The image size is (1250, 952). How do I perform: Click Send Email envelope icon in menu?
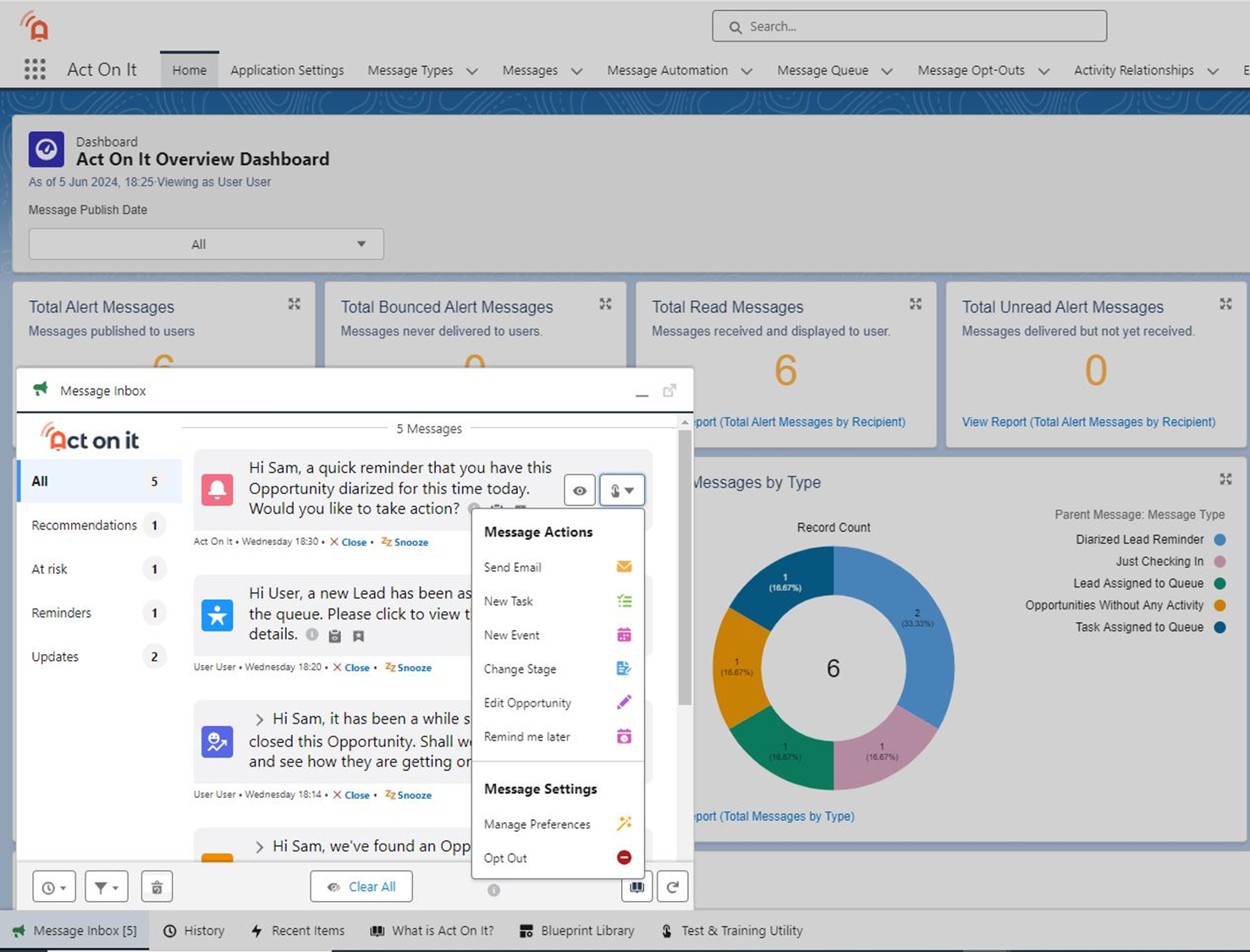coord(624,567)
